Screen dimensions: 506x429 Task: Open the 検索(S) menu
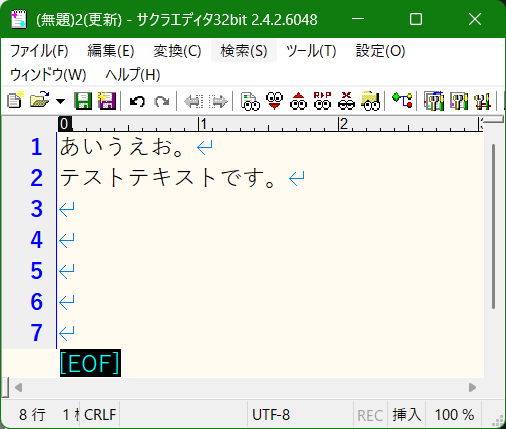(x=244, y=51)
